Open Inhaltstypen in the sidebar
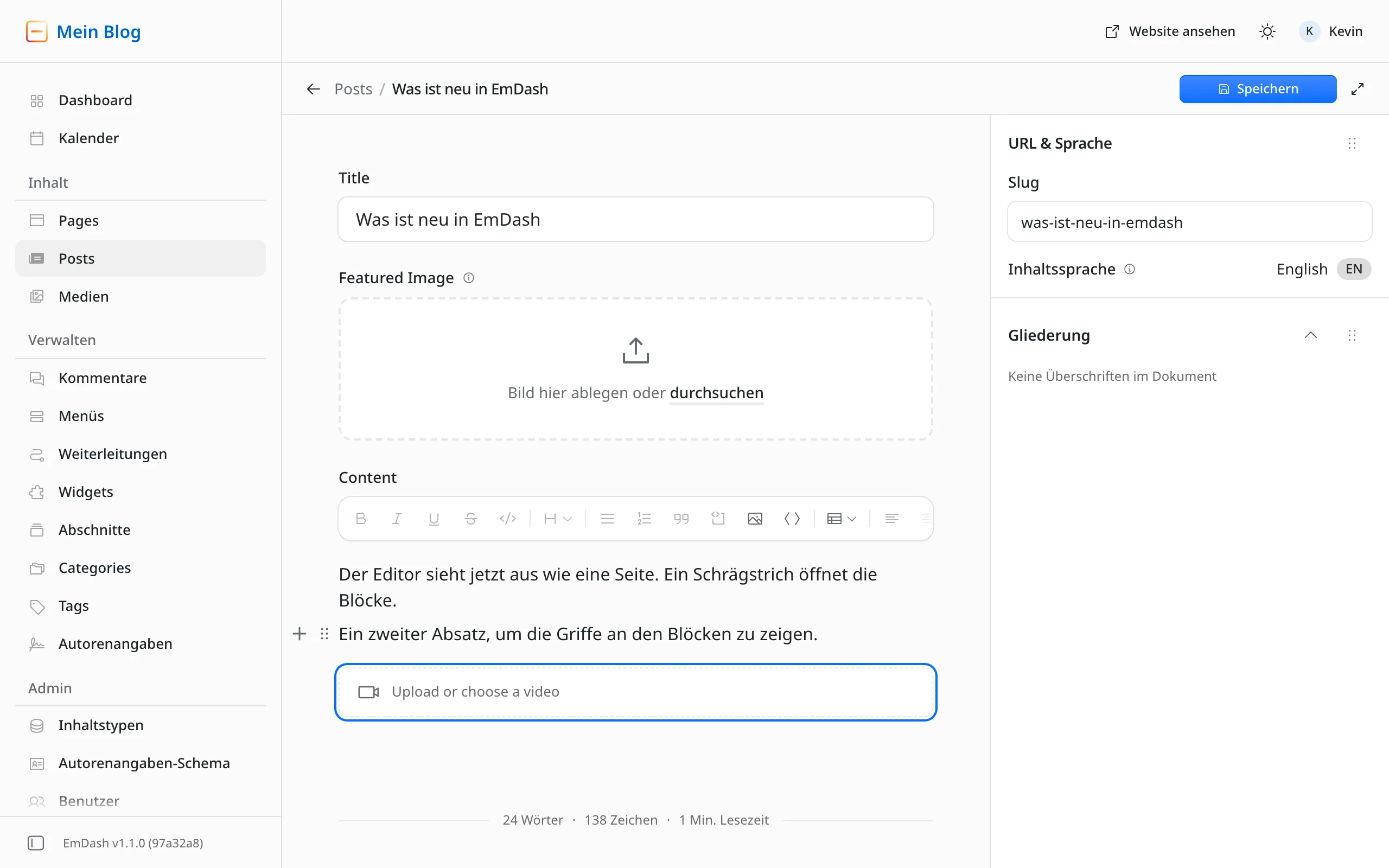The height and width of the screenshot is (868, 1389). [141, 726]
